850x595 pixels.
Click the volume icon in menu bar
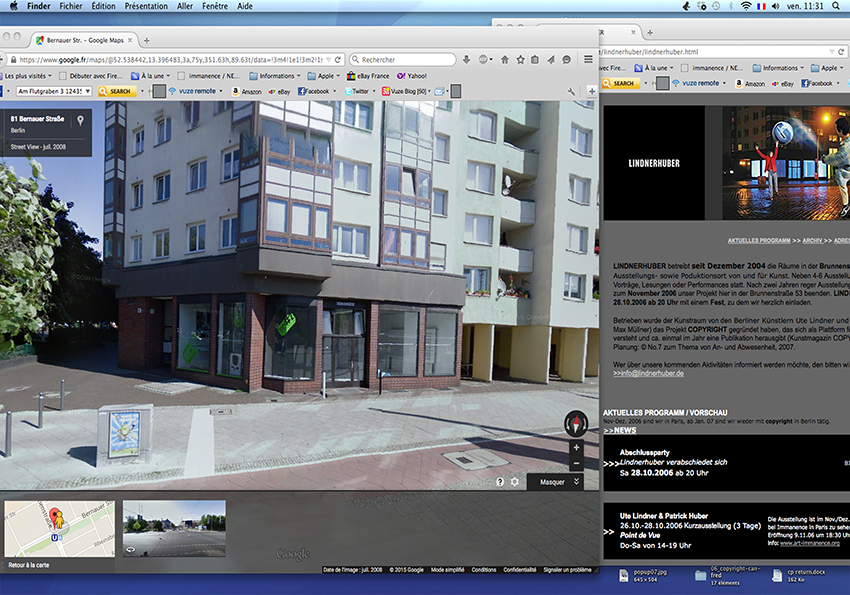[776, 6]
